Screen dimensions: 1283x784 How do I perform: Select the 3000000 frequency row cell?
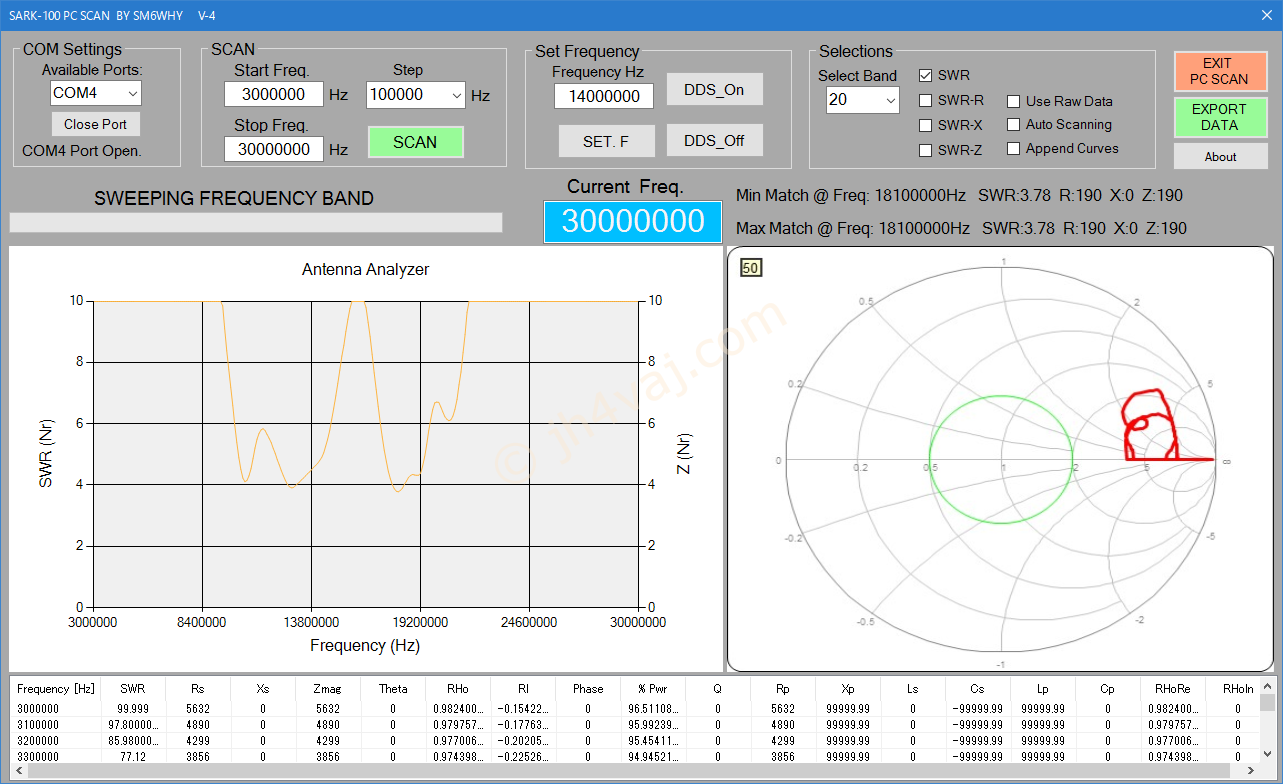(x=56, y=708)
